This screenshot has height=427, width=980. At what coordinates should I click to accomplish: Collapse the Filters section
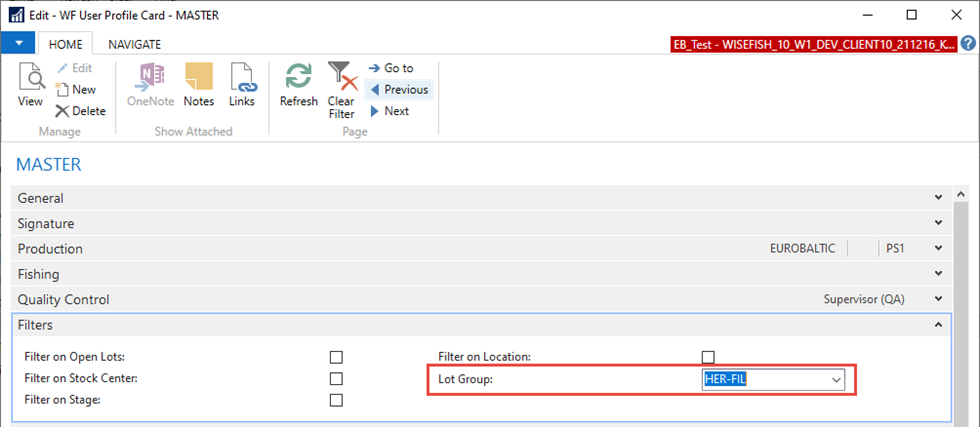coord(937,325)
